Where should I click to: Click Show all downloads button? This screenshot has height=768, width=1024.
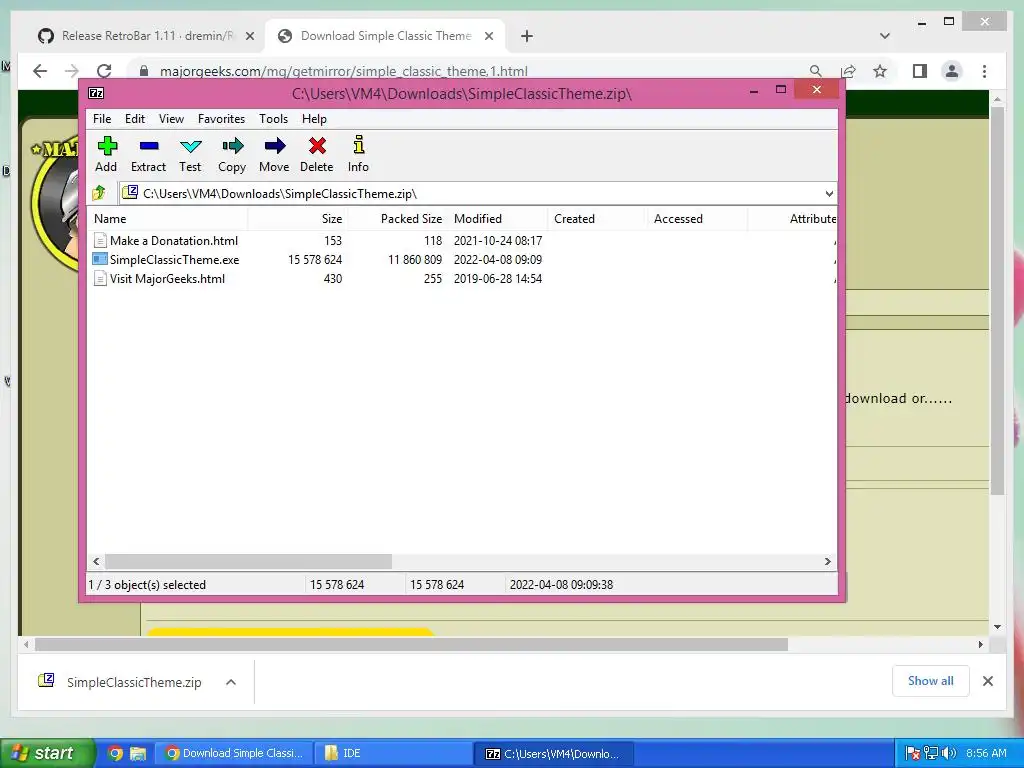[x=931, y=680]
